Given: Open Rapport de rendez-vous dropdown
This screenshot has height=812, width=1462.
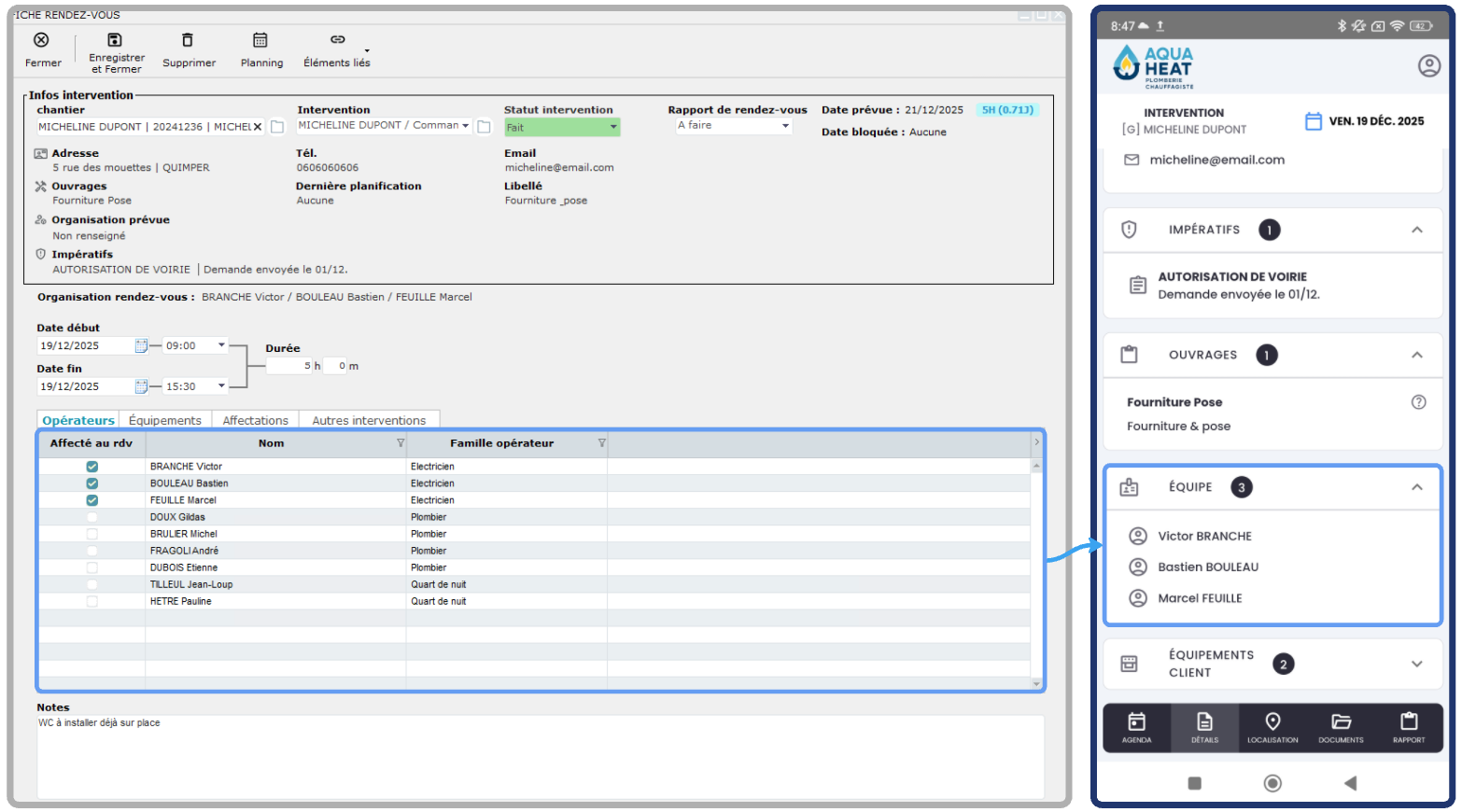Looking at the screenshot, I should (x=734, y=125).
